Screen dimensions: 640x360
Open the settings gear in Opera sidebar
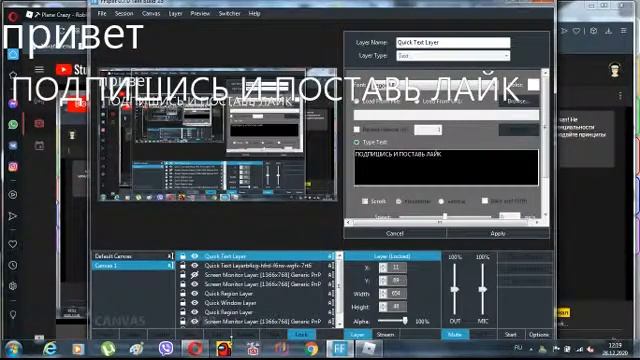pyautogui.click(x=13, y=286)
